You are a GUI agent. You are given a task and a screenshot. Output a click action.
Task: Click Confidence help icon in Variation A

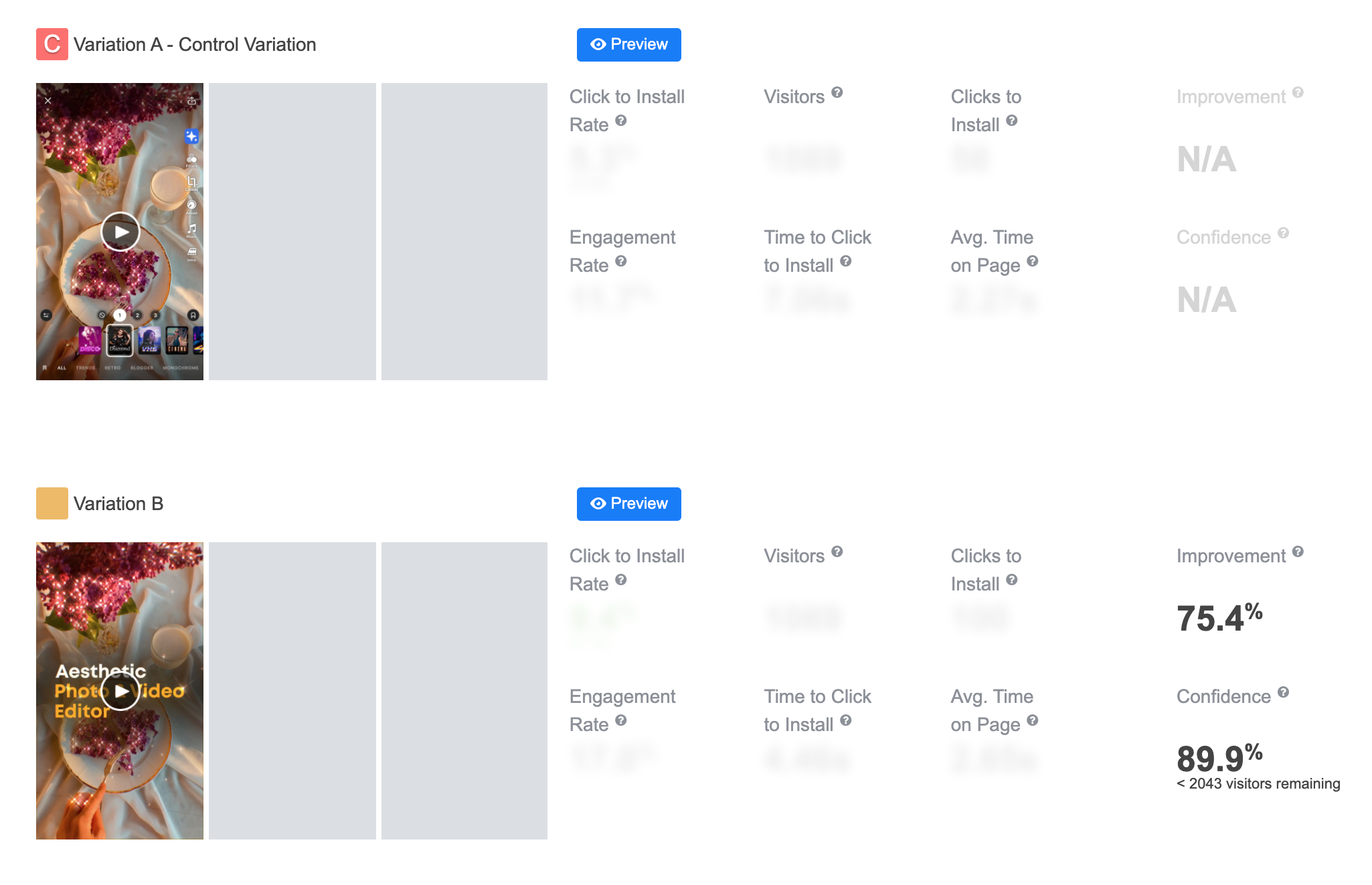click(x=1283, y=233)
